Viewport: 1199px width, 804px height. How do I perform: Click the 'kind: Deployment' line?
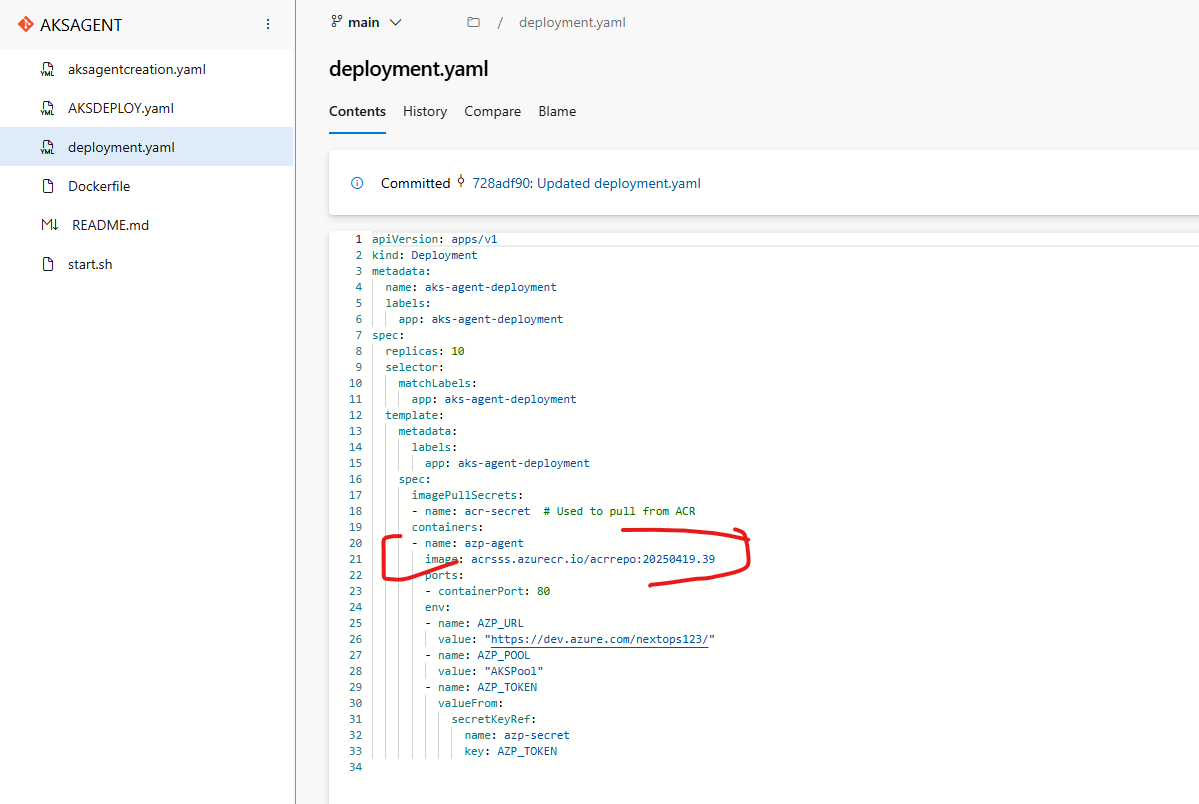coord(424,256)
